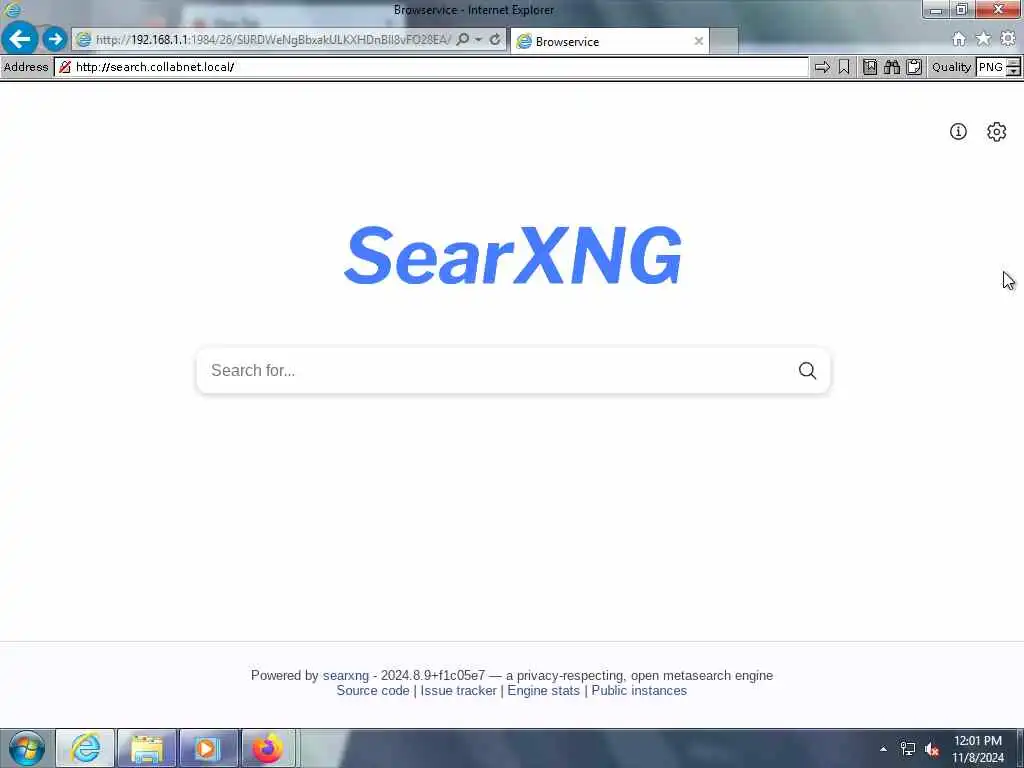Open the Source code link

click(372, 690)
